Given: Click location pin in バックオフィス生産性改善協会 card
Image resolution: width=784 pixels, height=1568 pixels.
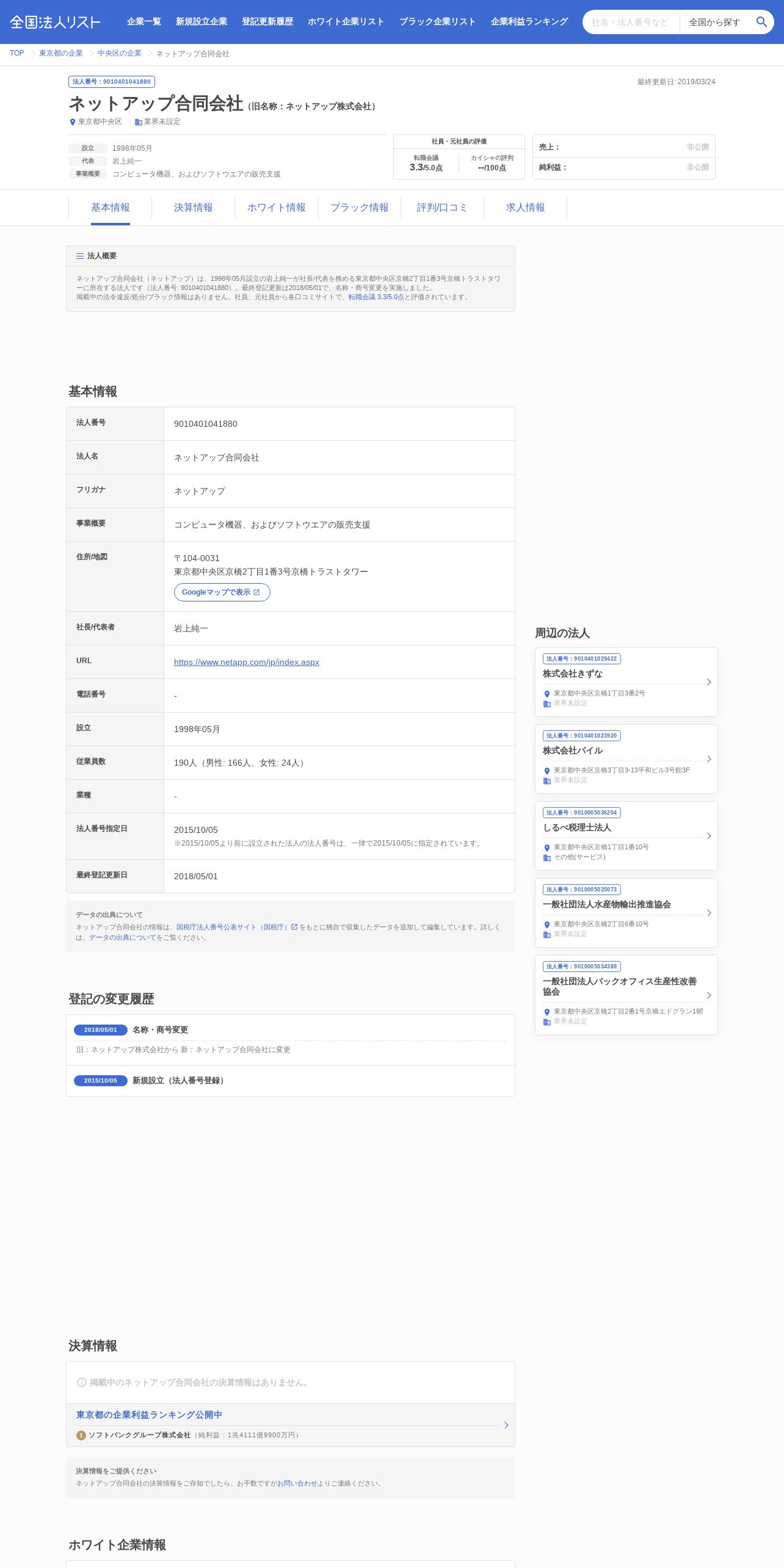Looking at the screenshot, I should [547, 1012].
